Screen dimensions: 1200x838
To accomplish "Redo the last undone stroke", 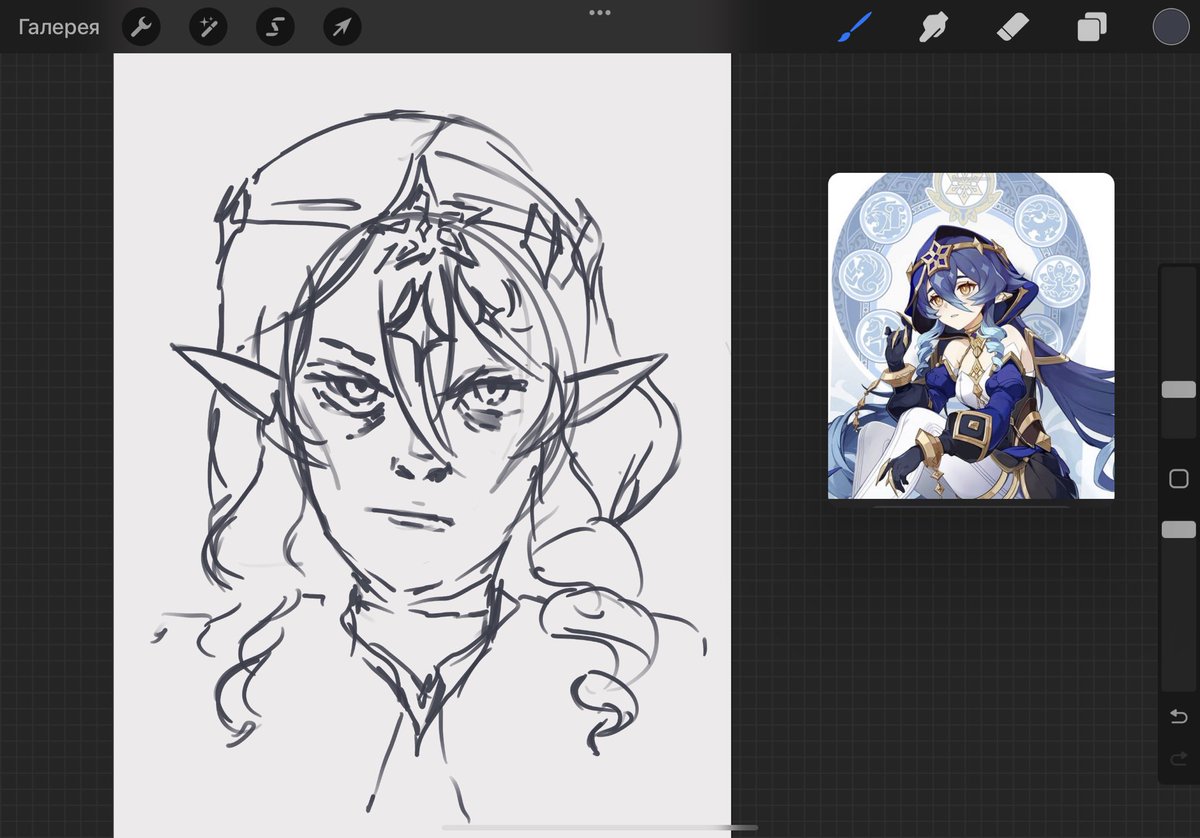I will (x=1178, y=759).
